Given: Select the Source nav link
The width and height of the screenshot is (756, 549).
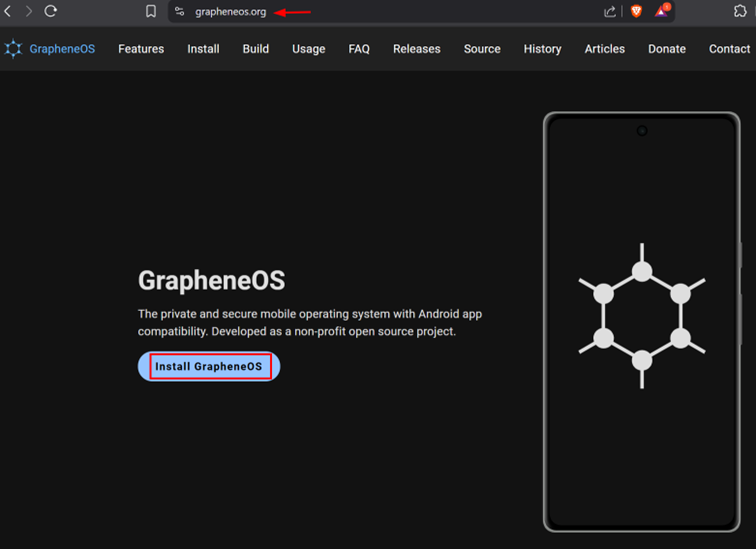Looking at the screenshot, I should point(482,49).
